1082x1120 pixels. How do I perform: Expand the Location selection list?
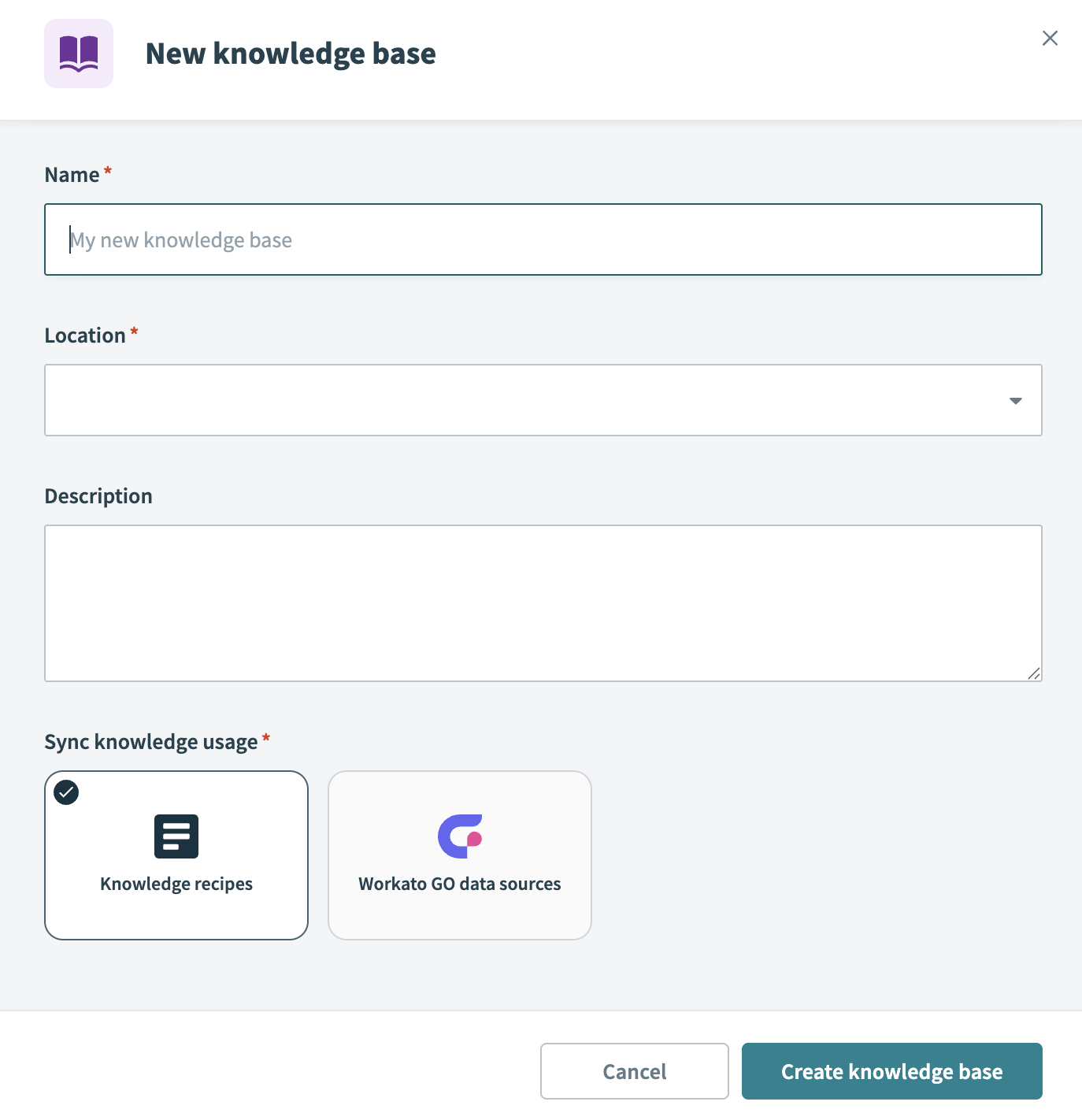[543, 400]
